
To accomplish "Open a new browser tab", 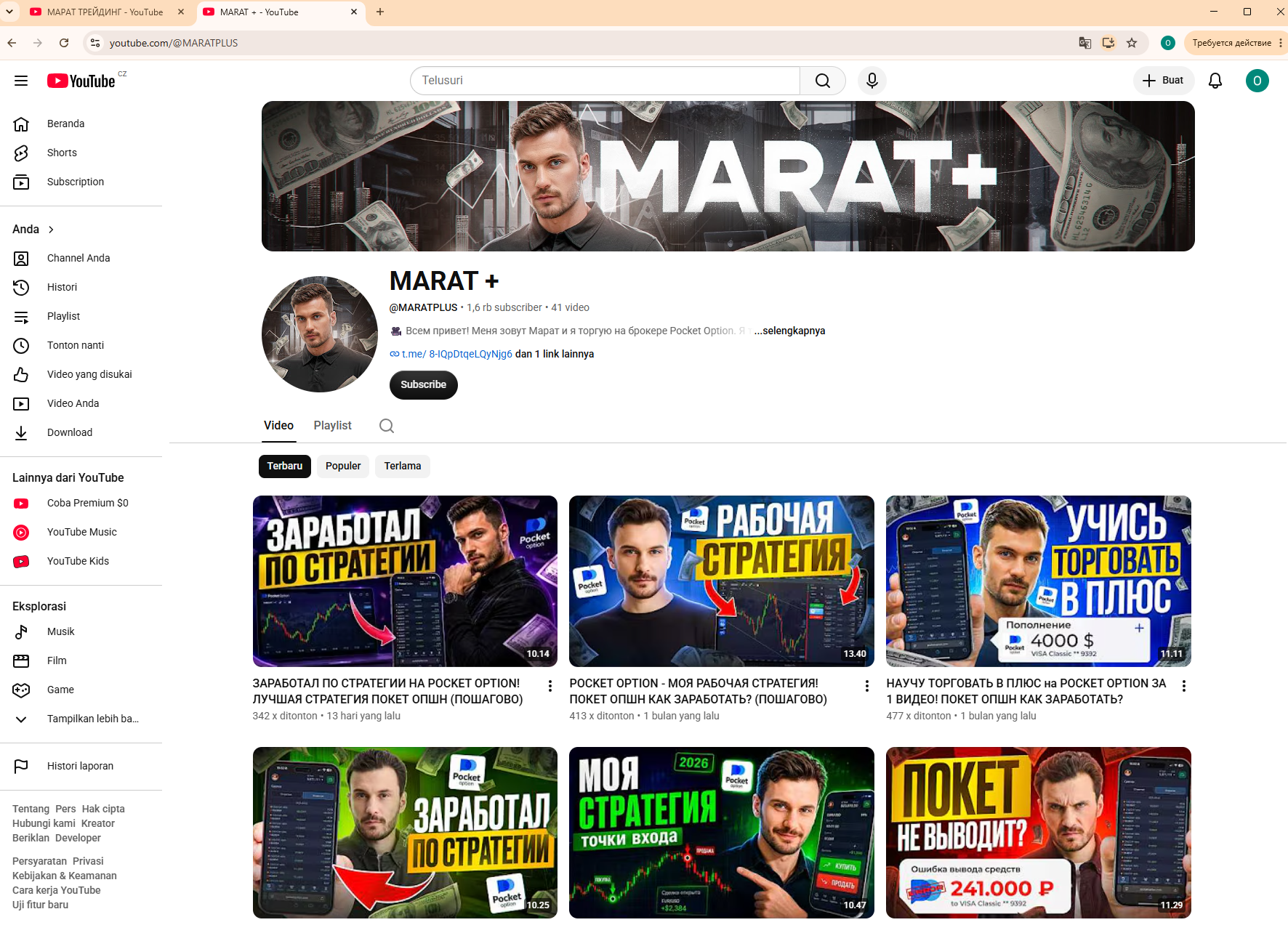I will (380, 12).
